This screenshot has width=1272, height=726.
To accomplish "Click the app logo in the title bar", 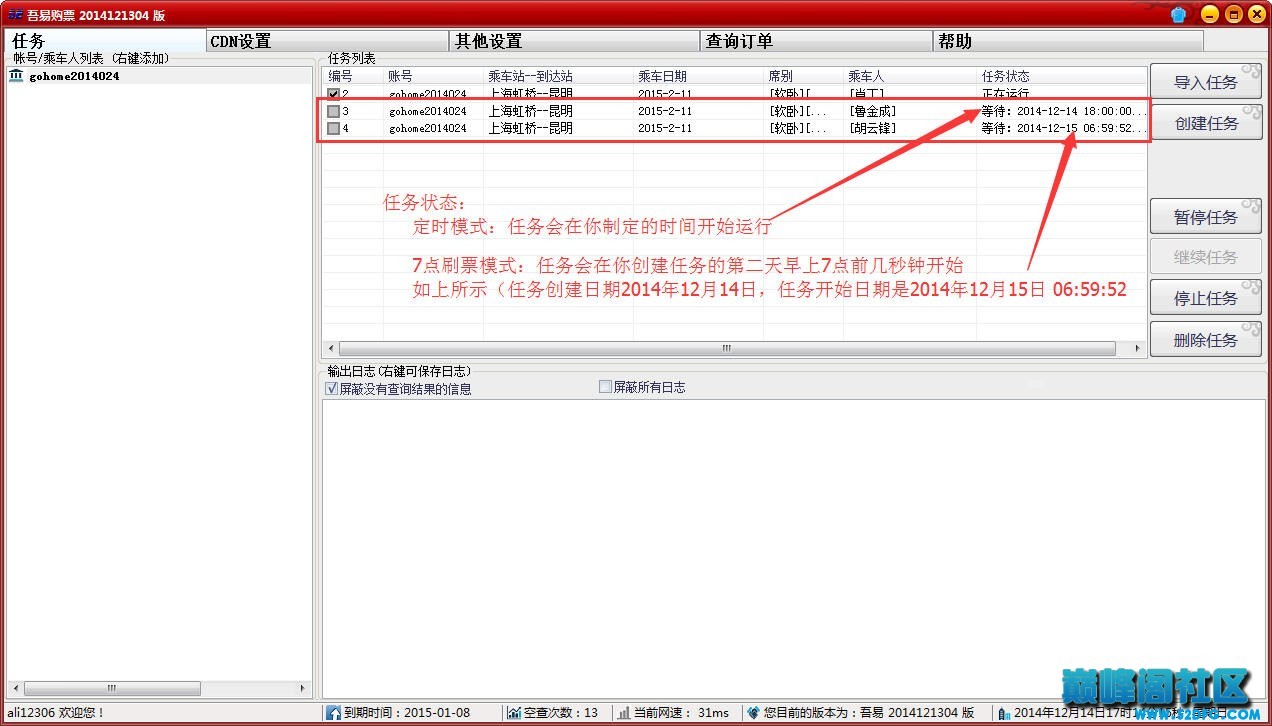I will coord(15,14).
